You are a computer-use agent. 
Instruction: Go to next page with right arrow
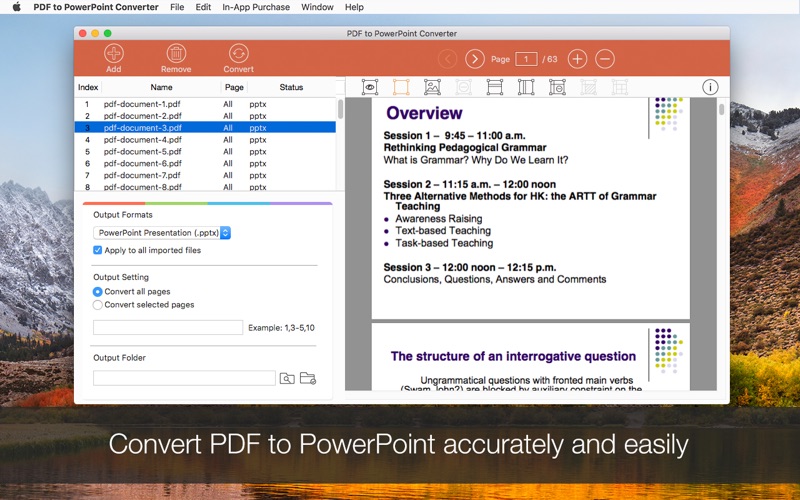pos(475,59)
